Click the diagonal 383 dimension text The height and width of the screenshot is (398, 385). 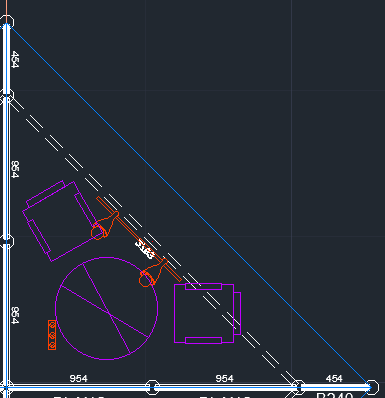145,249
